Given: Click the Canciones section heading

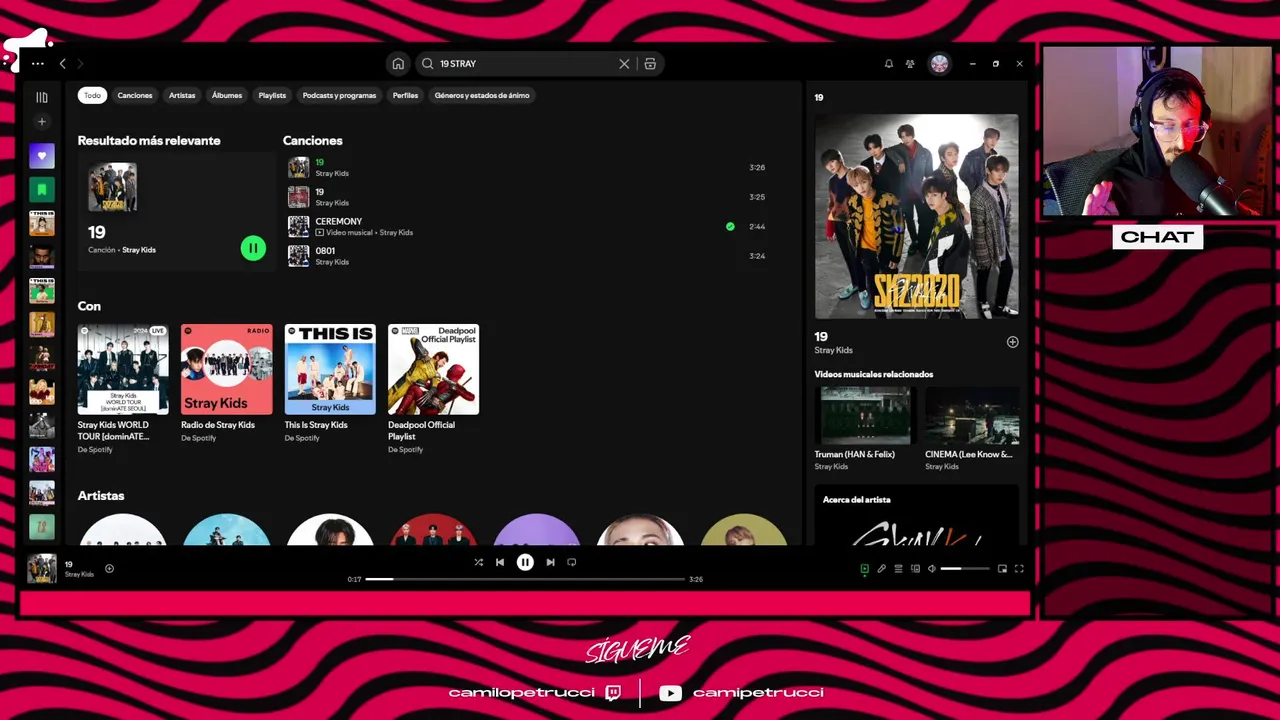Looking at the screenshot, I should point(312,141).
